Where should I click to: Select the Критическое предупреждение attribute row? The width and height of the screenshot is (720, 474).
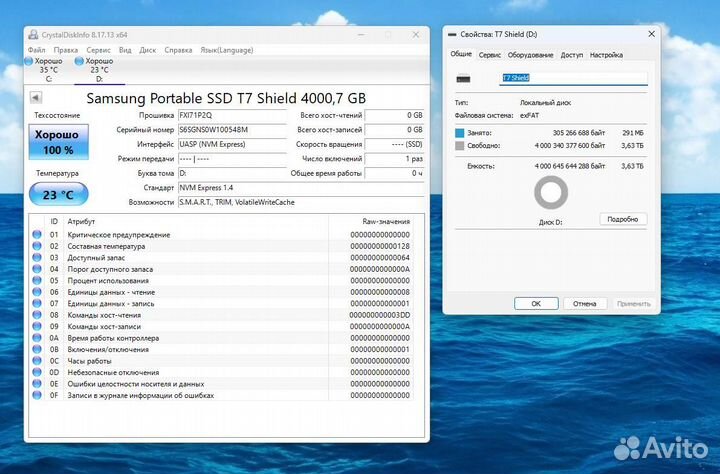222,235
